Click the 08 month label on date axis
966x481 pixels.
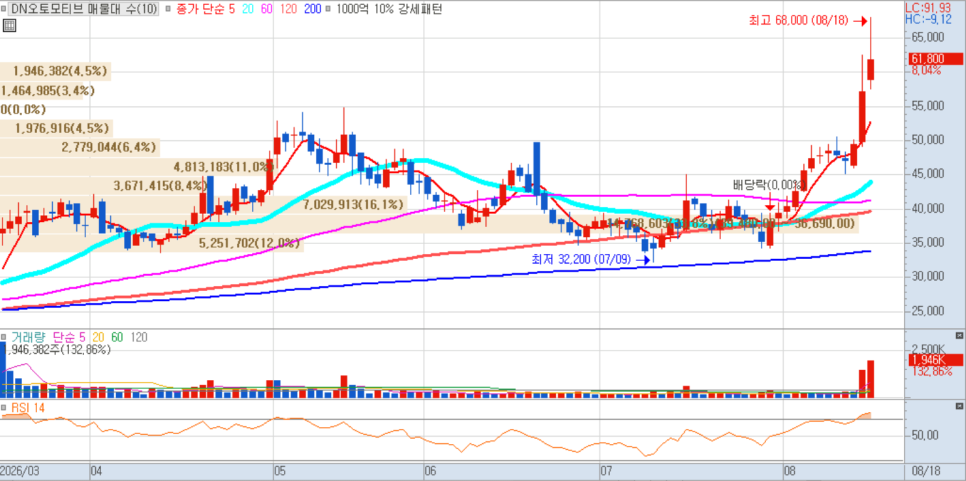point(789,473)
